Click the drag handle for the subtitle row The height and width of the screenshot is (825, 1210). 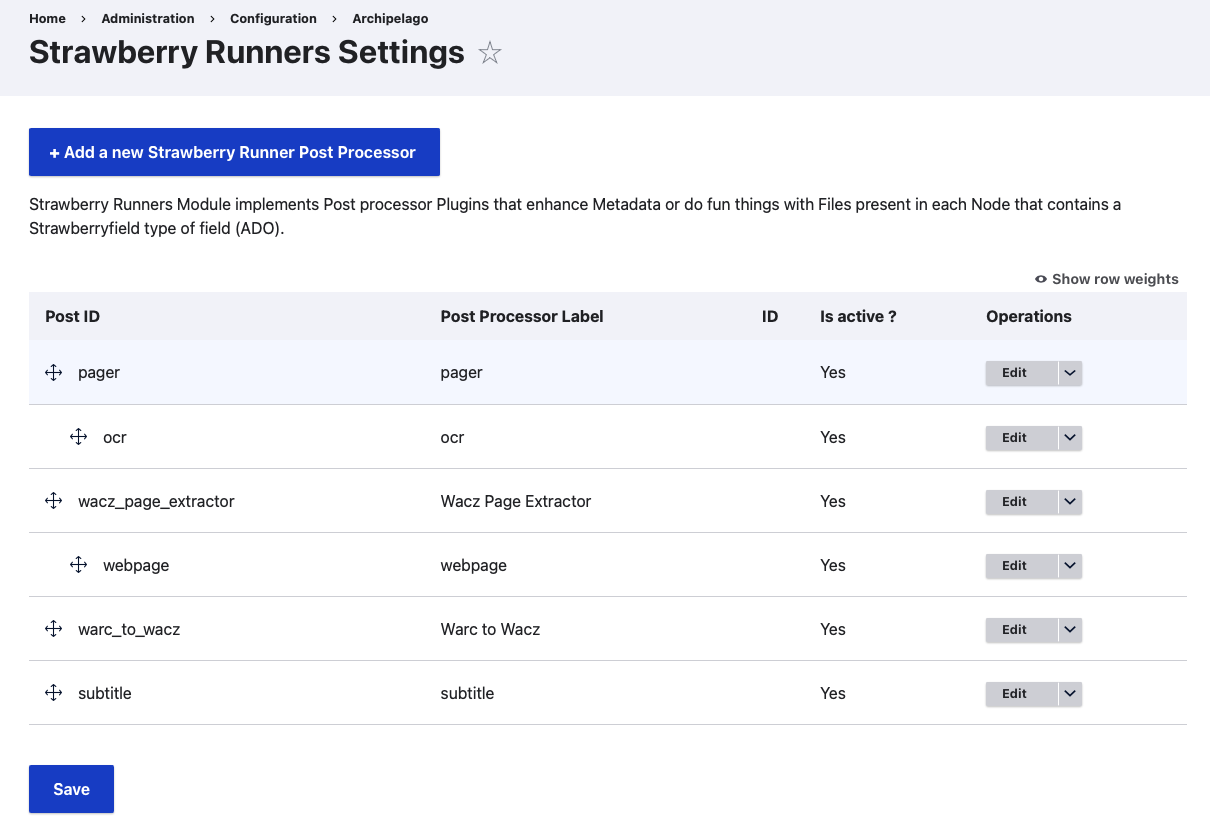[54, 693]
